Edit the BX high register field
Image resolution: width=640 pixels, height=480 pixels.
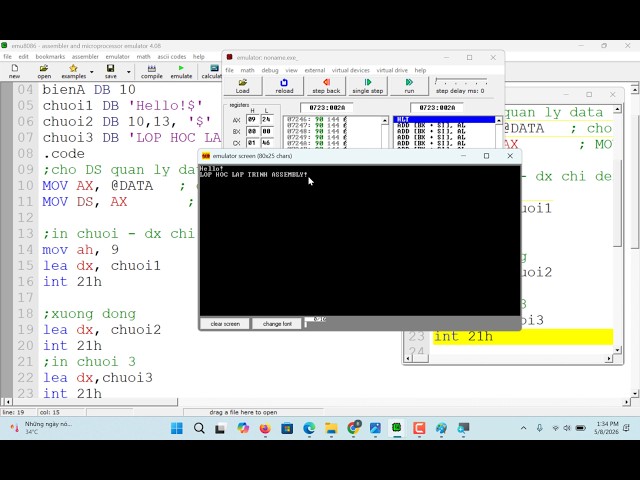tap(252, 131)
